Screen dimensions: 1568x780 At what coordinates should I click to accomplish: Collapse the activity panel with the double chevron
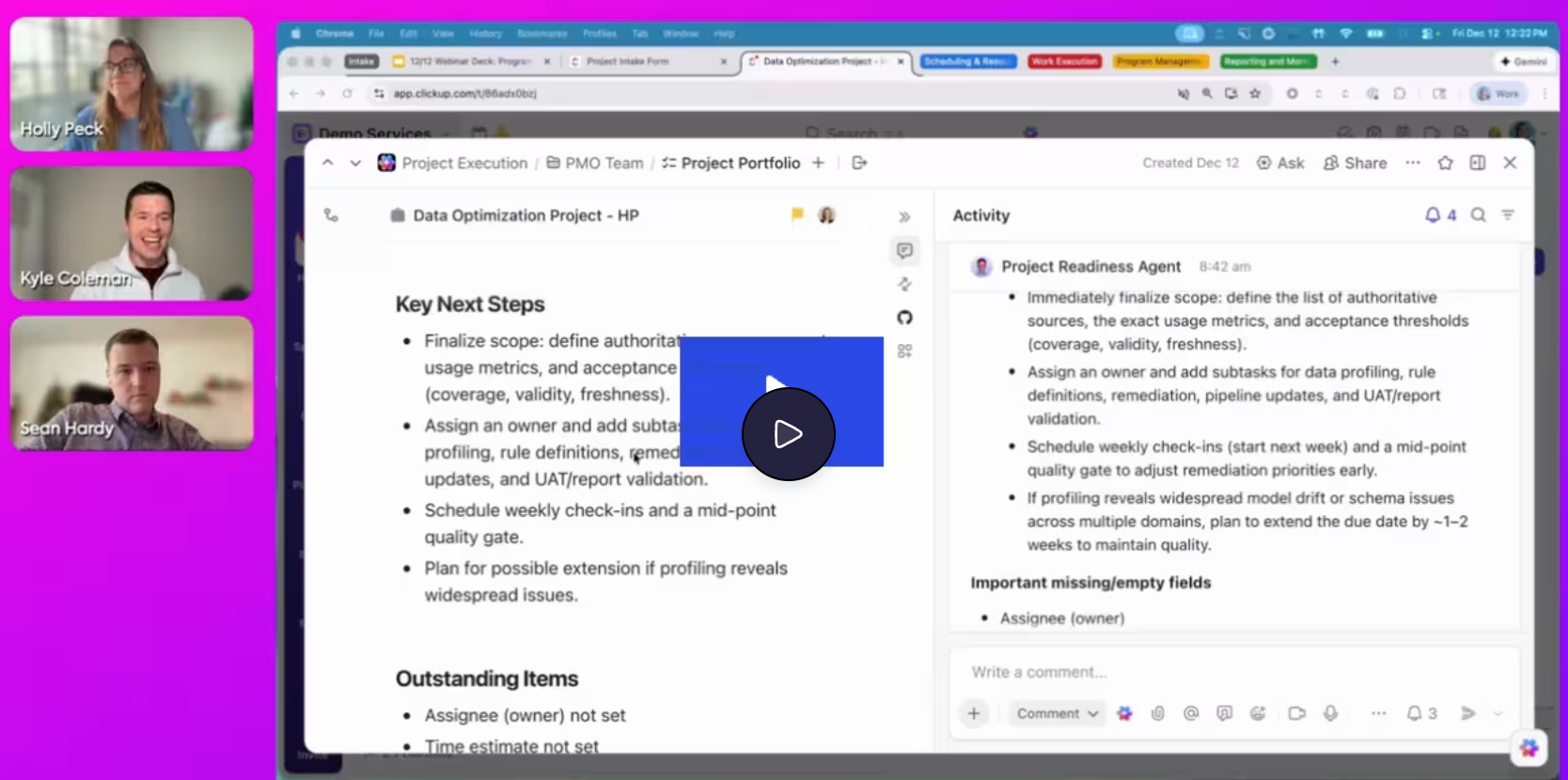[904, 217]
